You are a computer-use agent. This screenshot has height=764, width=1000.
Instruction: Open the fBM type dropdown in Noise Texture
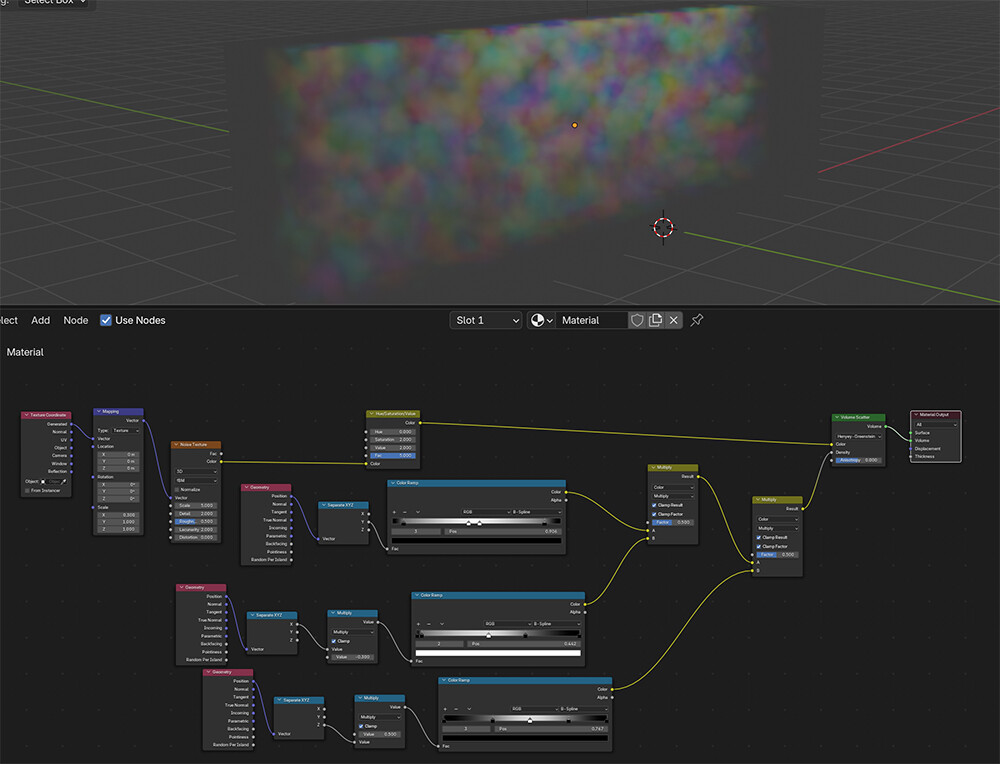click(196, 480)
